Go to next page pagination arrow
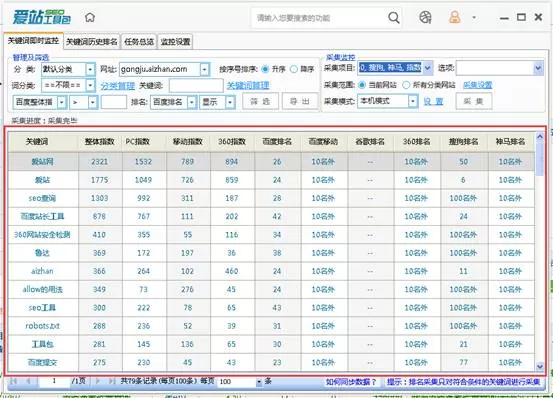This screenshot has width=553, height=398. (98, 381)
